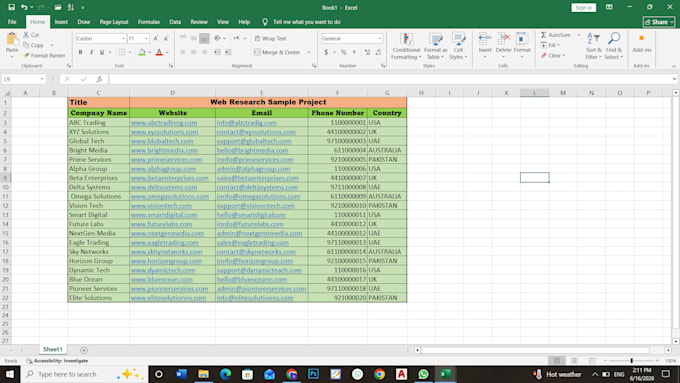Open Cell Styles gallery
Screen dimensions: 680x383
458,46
